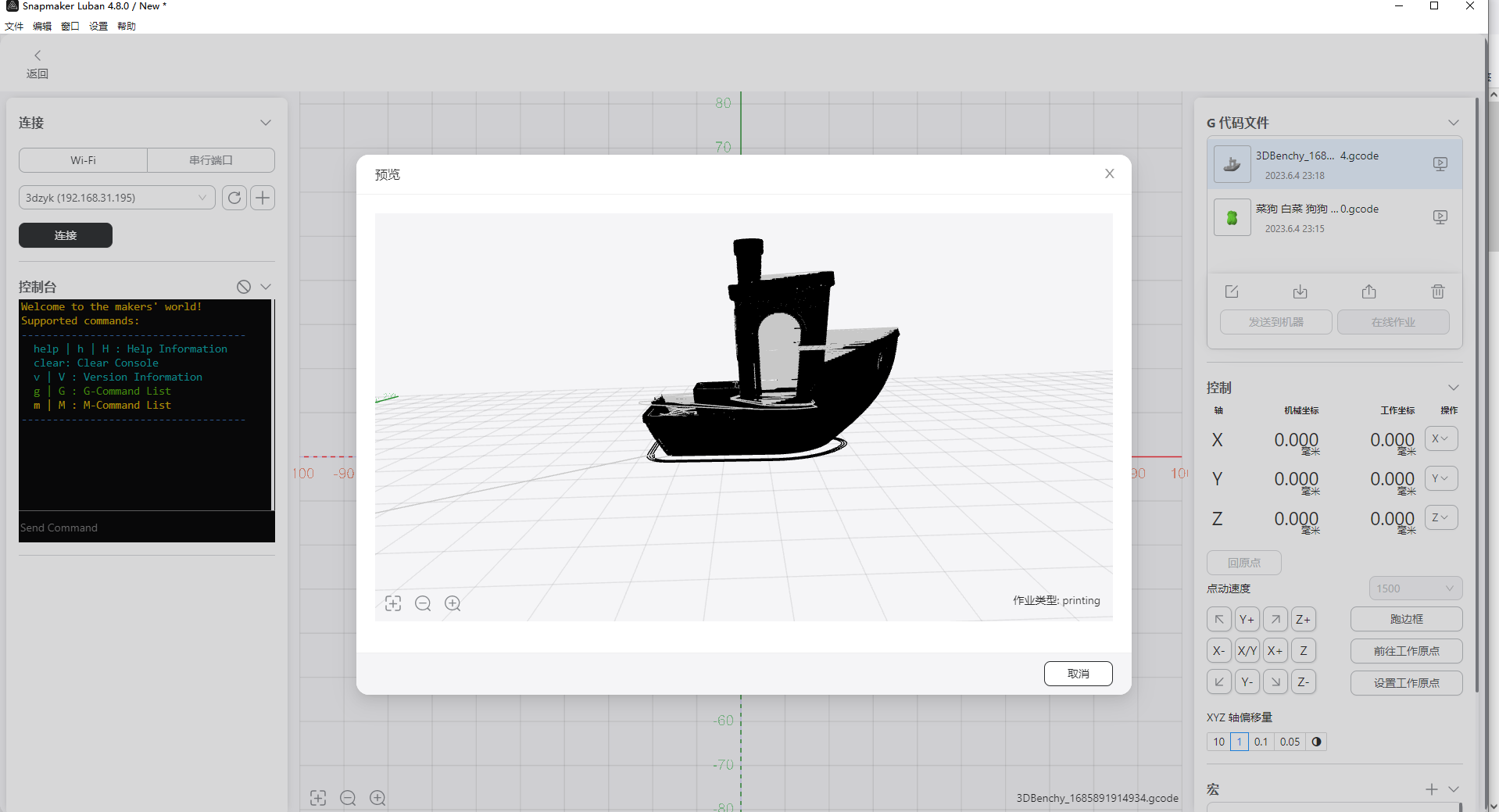
Task: Collapse the 连接 panel
Action: [266, 123]
